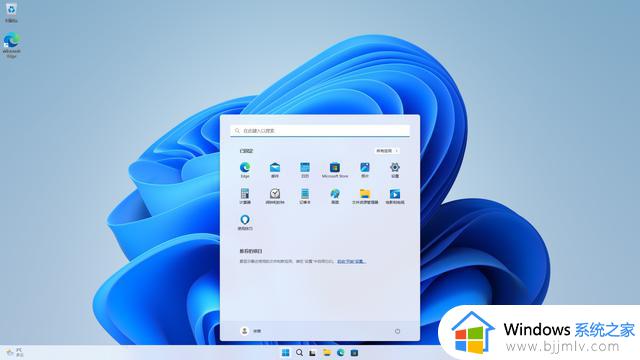Click the Start menu search box
This screenshot has width=640, height=360.
(320, 131)
